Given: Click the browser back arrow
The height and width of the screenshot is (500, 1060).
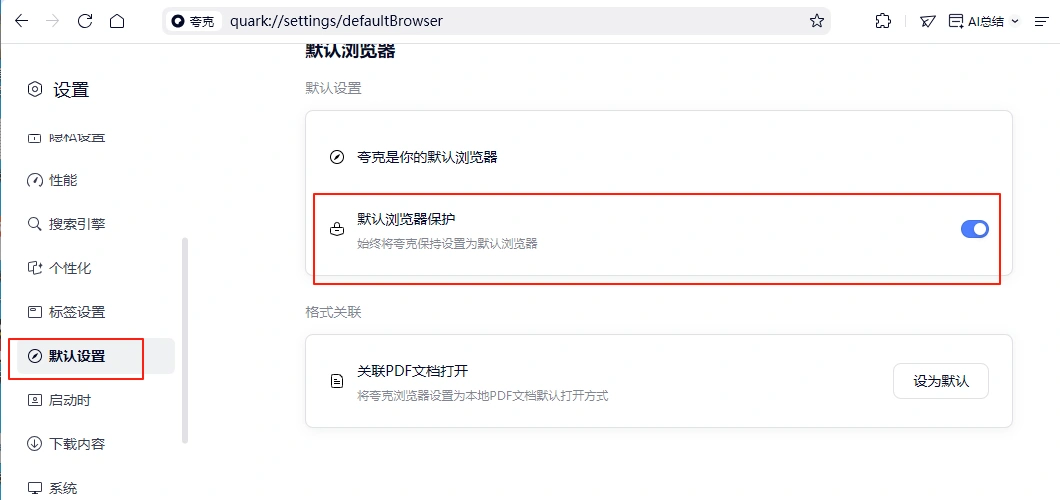Looking at the screenshot, I should [21, 21].
